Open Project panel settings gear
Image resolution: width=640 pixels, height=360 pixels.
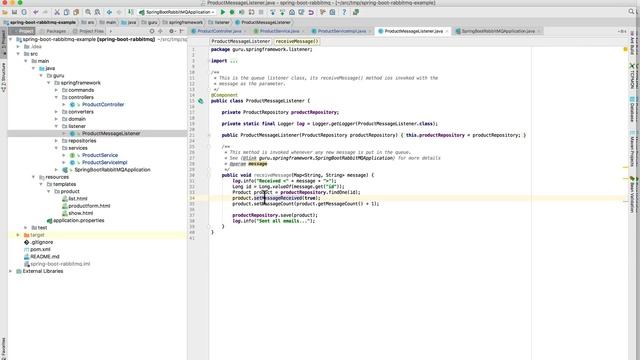click(172, 31)
